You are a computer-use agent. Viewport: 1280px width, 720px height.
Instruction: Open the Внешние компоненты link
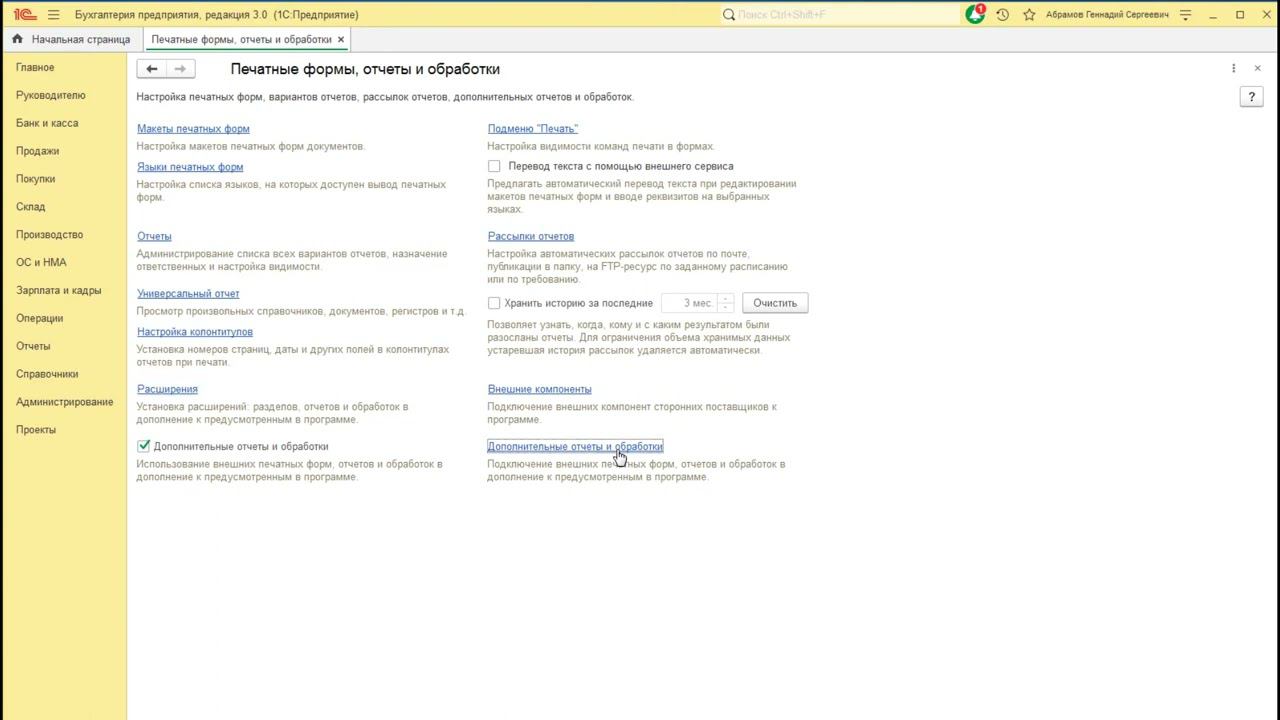540,389
